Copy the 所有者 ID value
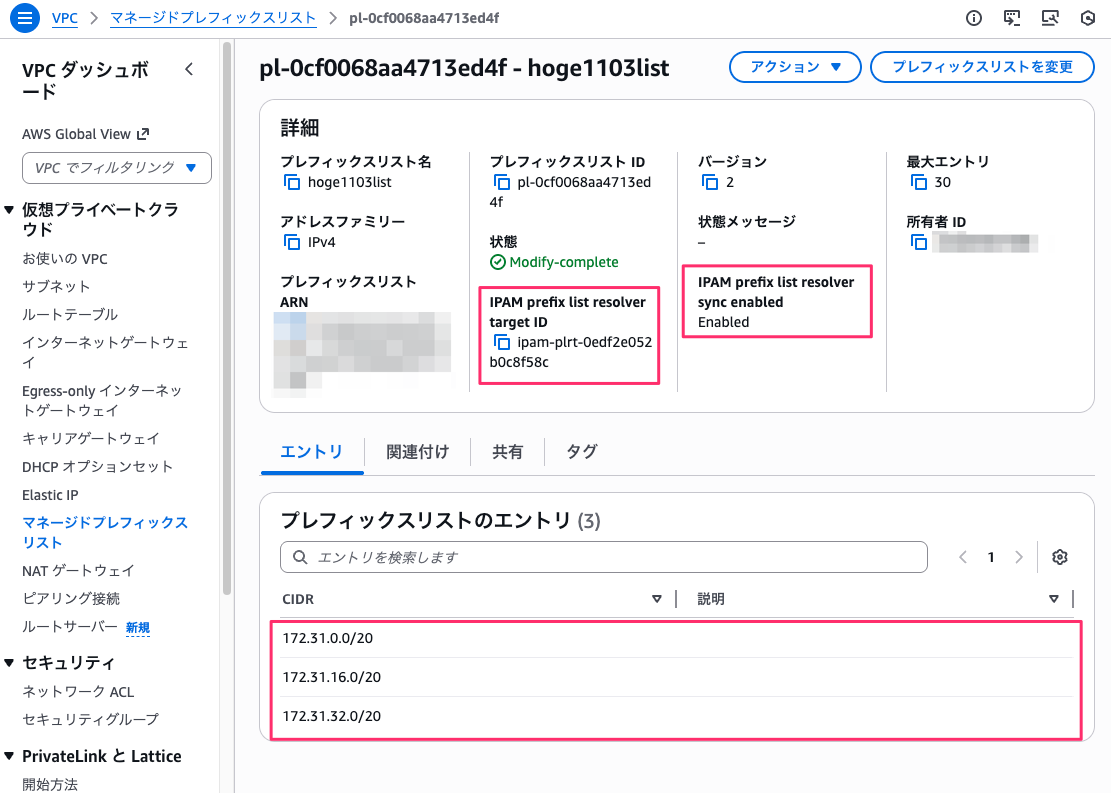This screenshot has width=1111, height=793. point(919,242)
